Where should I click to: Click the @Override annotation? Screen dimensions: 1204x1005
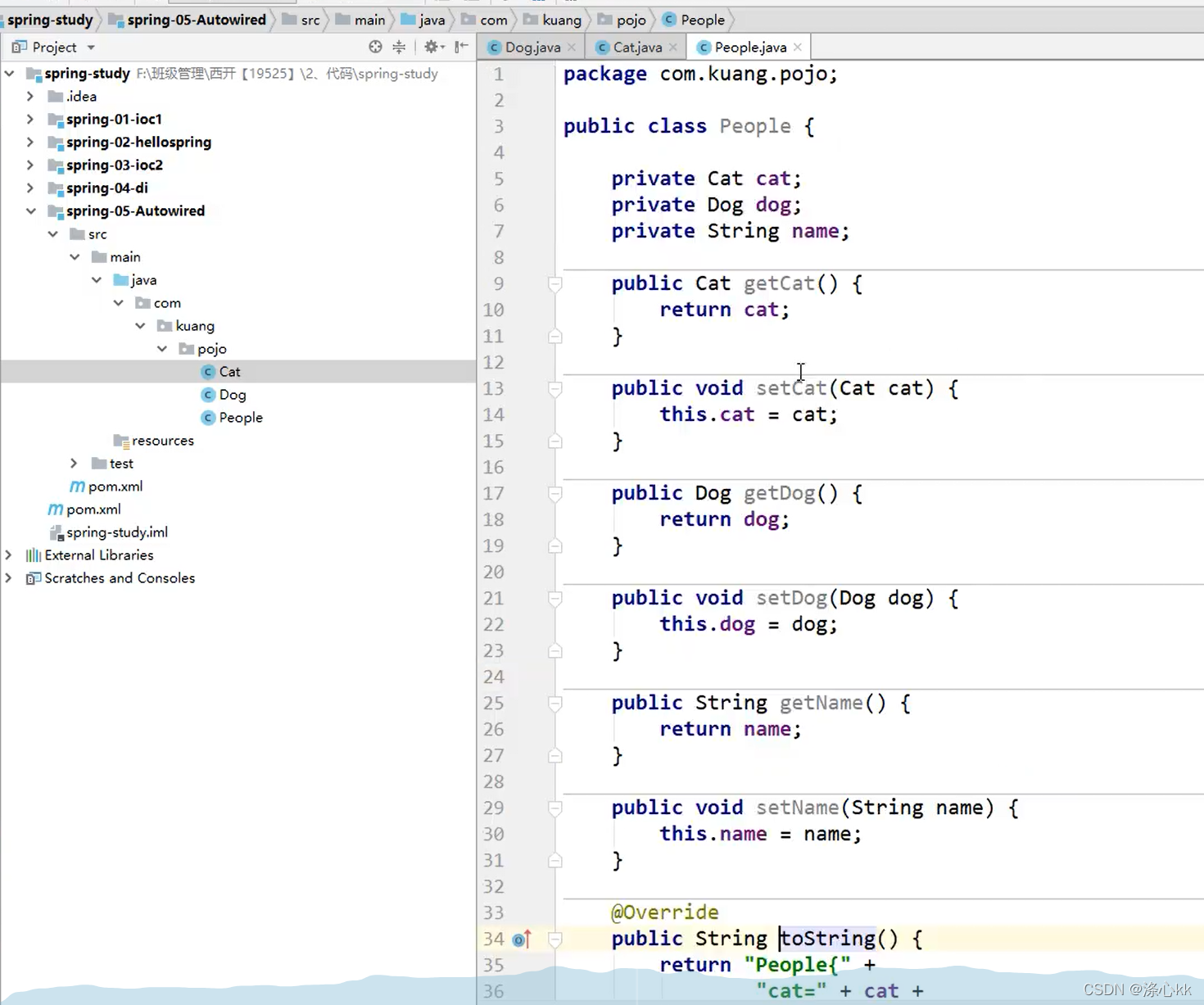(664, 912)
